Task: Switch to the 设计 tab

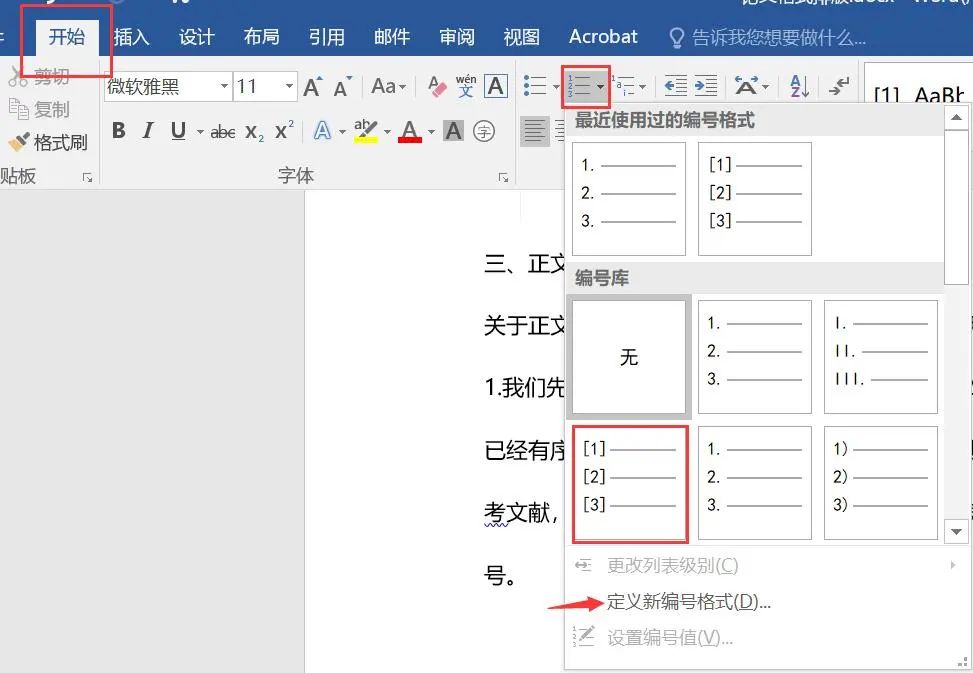Action: tap(197, 37)
